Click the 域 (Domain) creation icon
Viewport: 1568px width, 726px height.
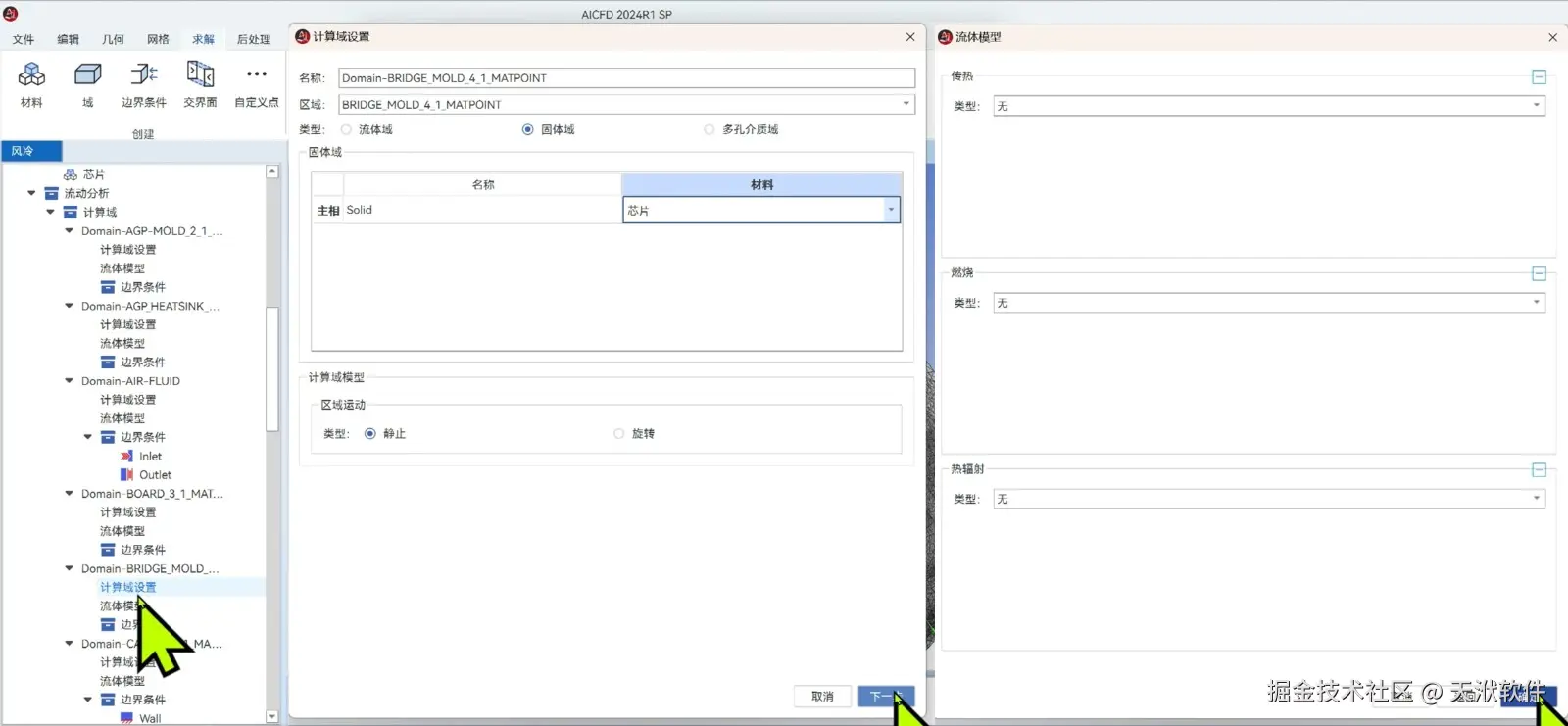click(87, 83)
